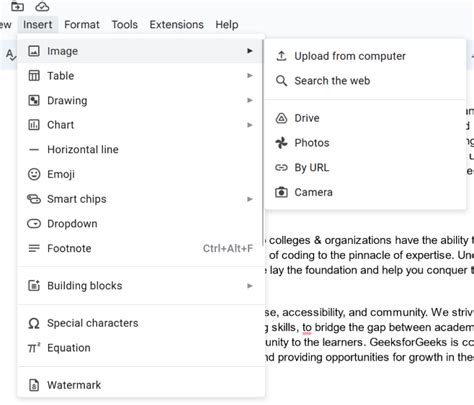Screen dimensions: 474x405
Task: Click the spell check icon in toolbar
Action: point(11,54)
